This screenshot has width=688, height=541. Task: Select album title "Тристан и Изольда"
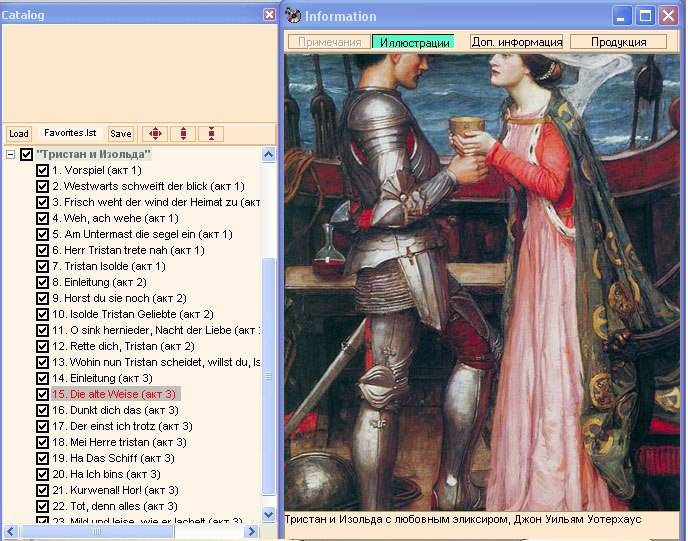point(93,154)
